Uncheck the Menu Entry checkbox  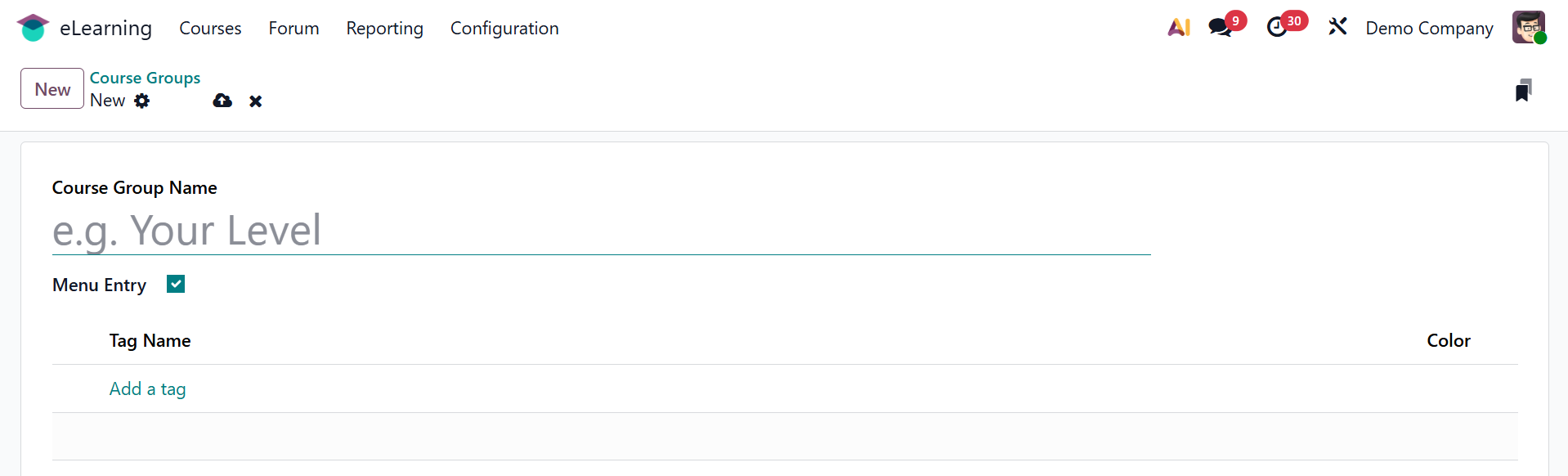coord(176,284)
